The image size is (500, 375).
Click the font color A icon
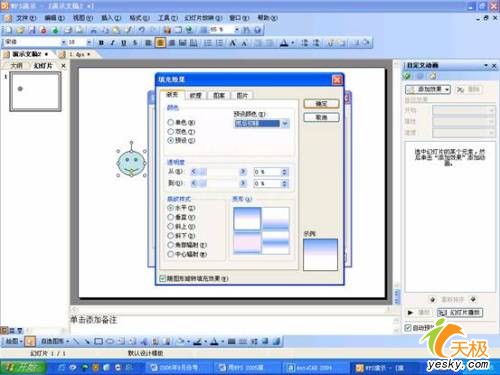[x=284, y=43]
